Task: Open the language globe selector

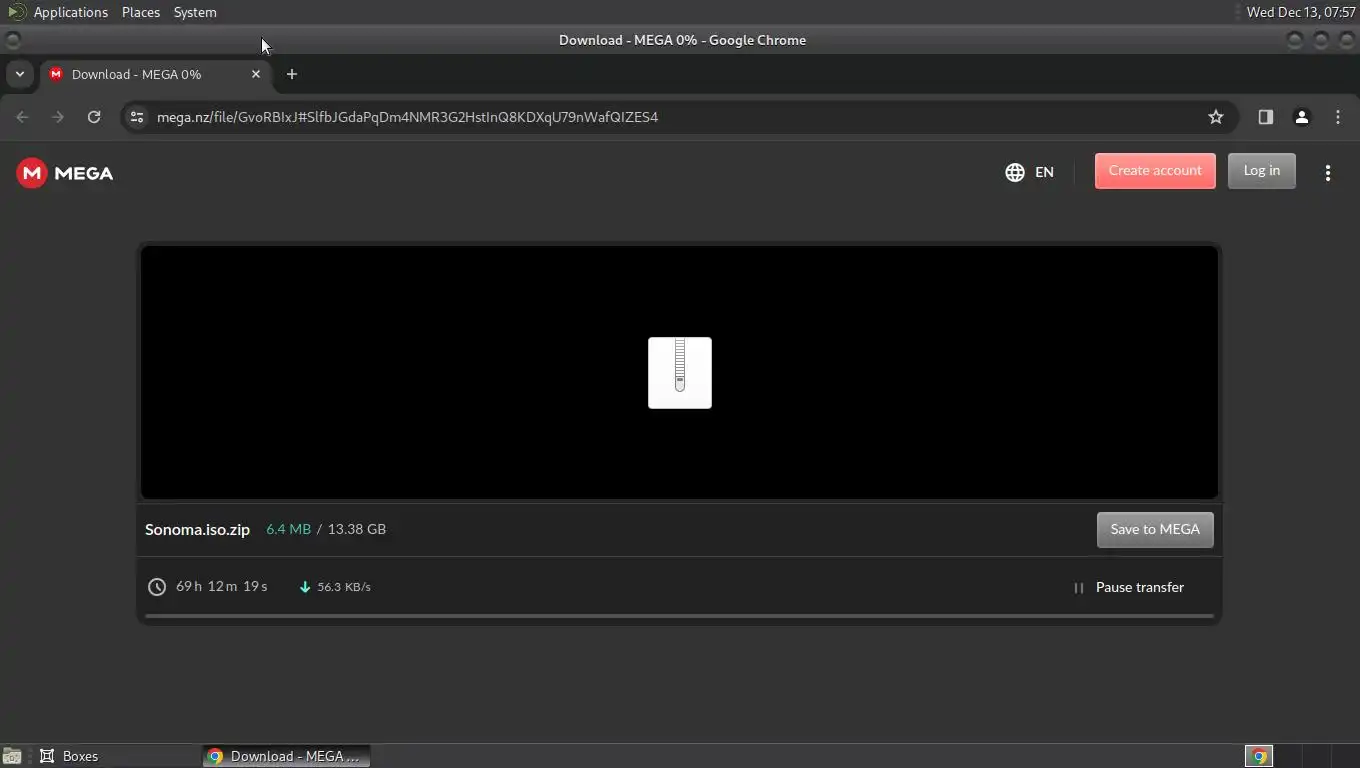Action: click(x=1015, y=172)
